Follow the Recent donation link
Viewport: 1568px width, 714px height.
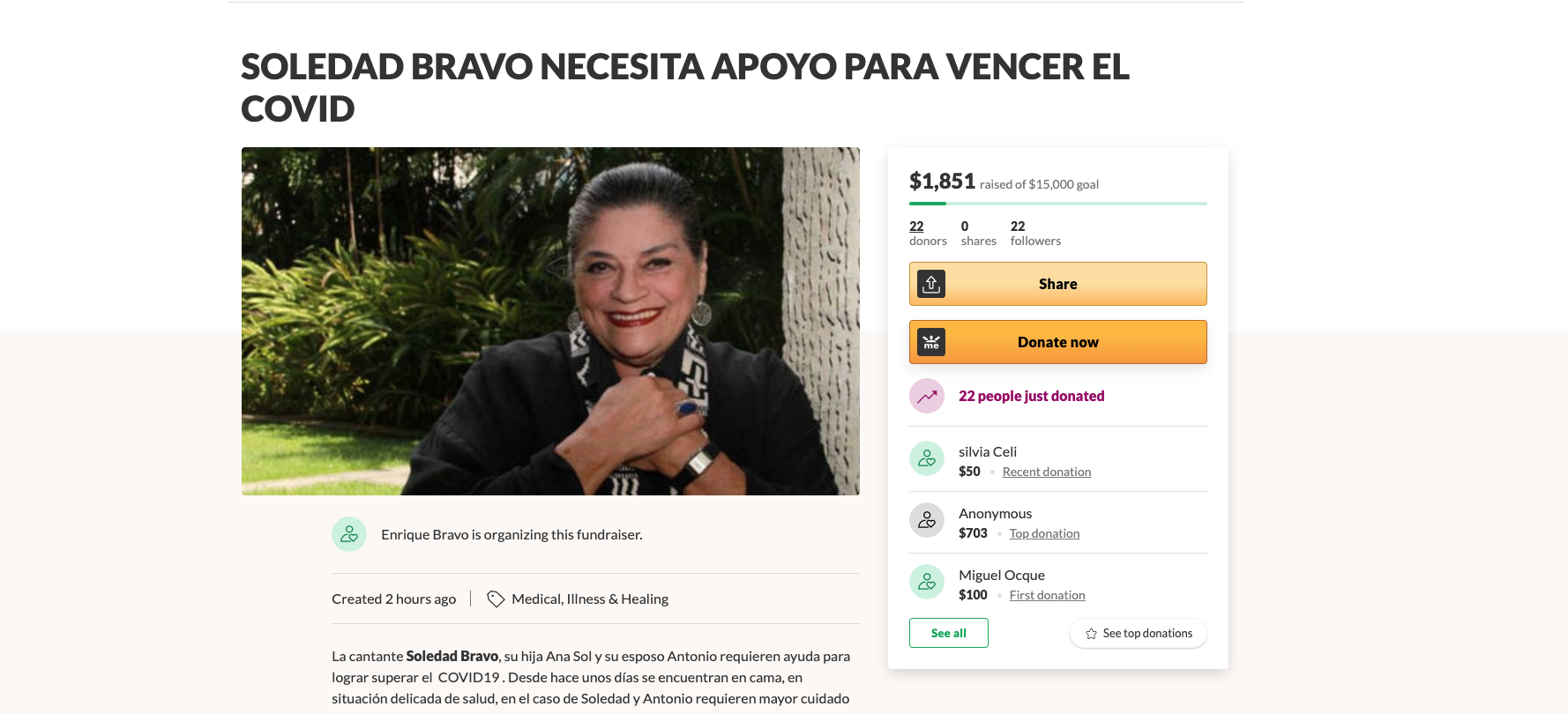click(x=1047, y=472)
